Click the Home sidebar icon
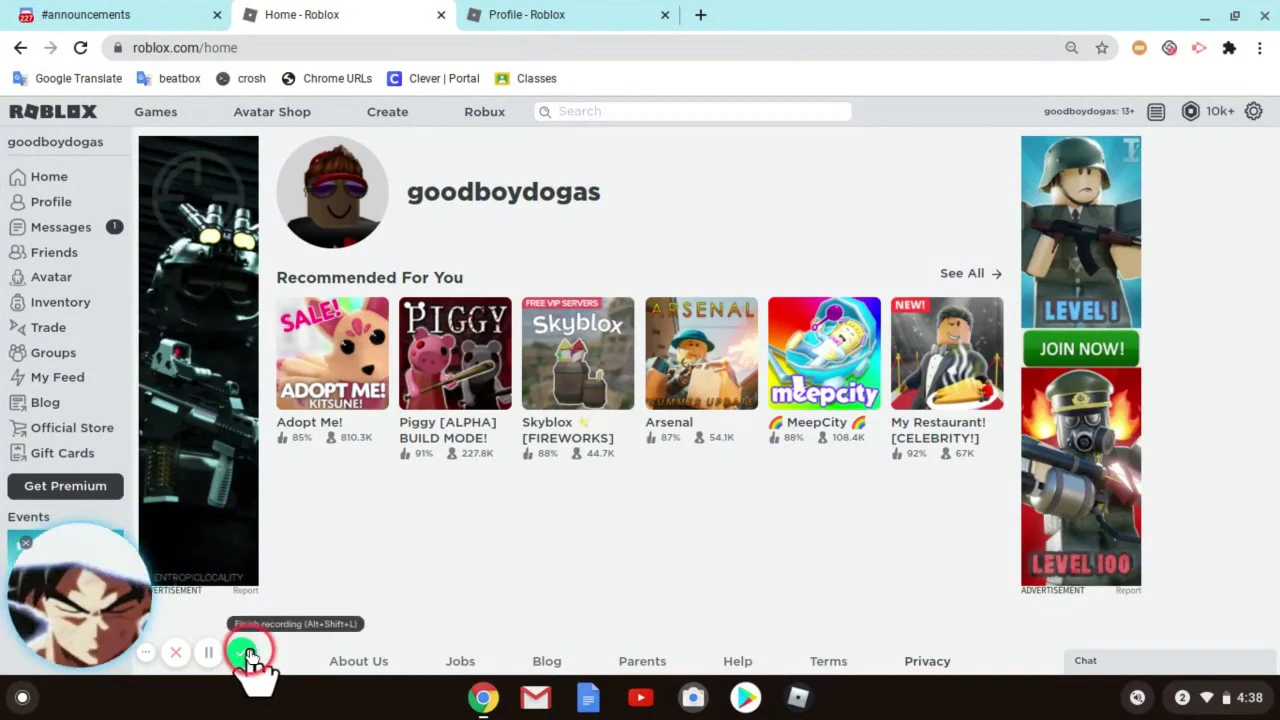This screenshot has height=720, width=1280. click(17, 177)
